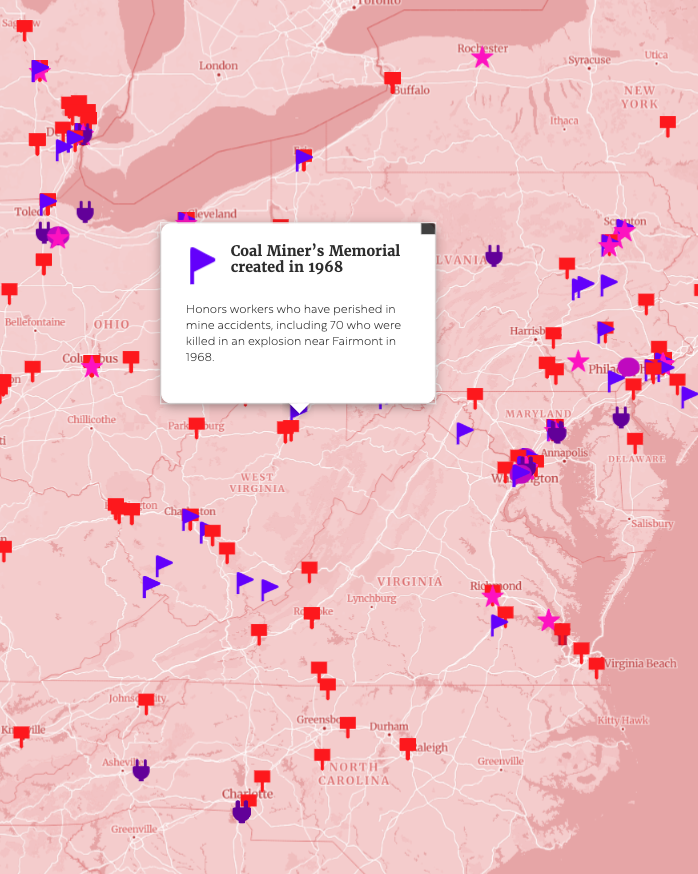This screenshot has width=698, height=874.
Task: Select the red marker beside the Delaware label
Action: pos(634,443)
